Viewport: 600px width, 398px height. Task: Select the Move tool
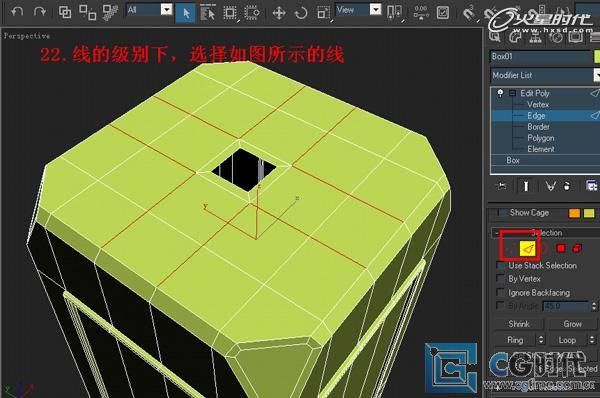point(279,13)
